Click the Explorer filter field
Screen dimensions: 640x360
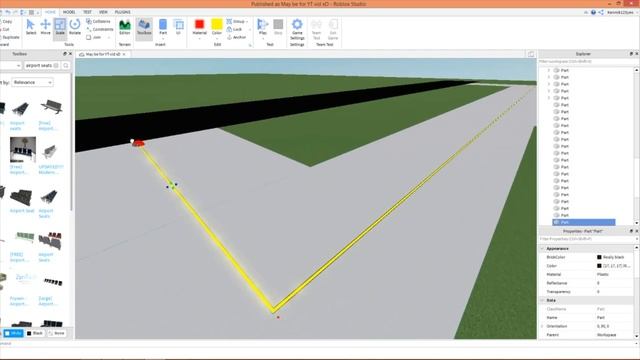tap(586, 62)
